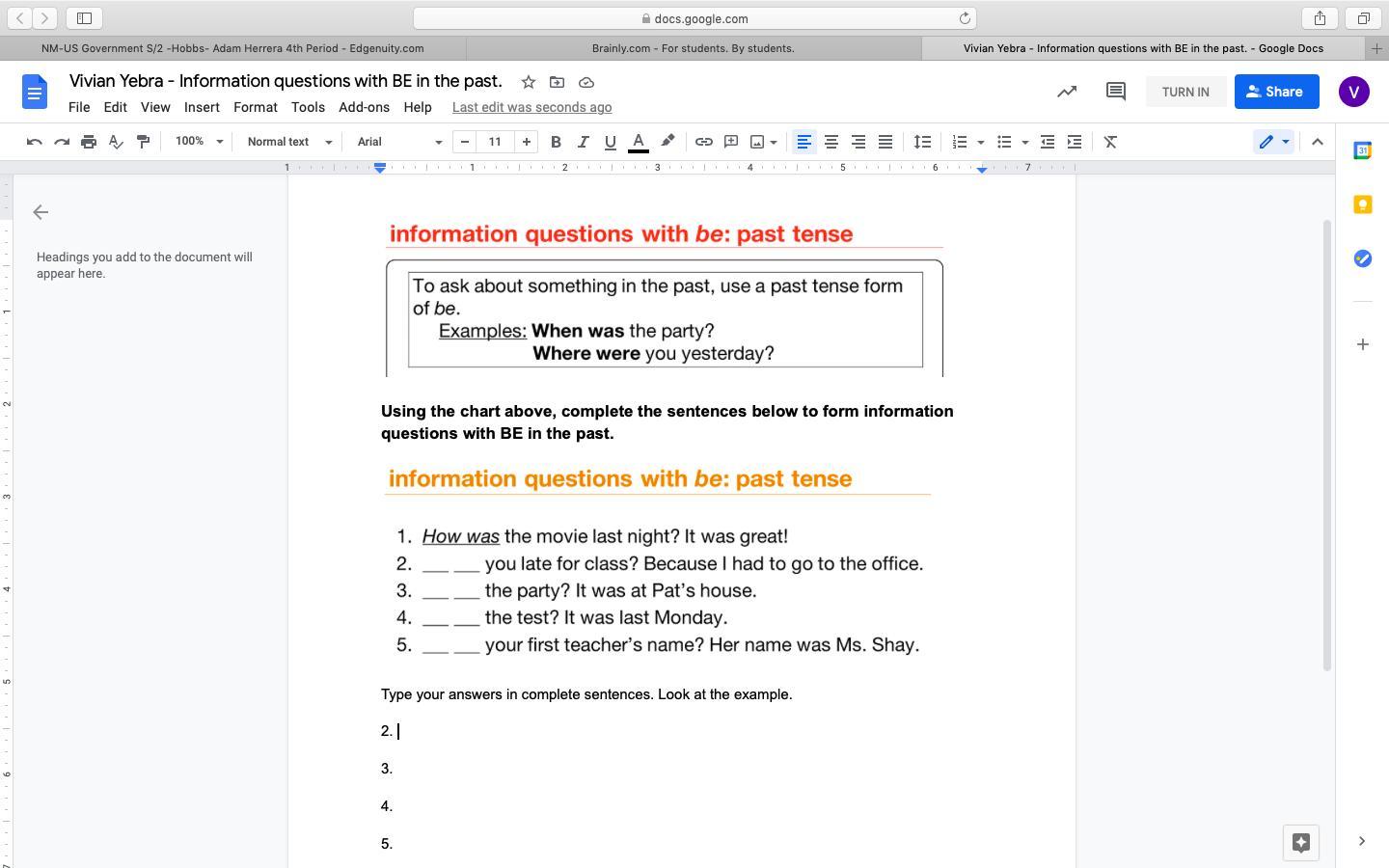Open the comment history icon

[1116, 92]
